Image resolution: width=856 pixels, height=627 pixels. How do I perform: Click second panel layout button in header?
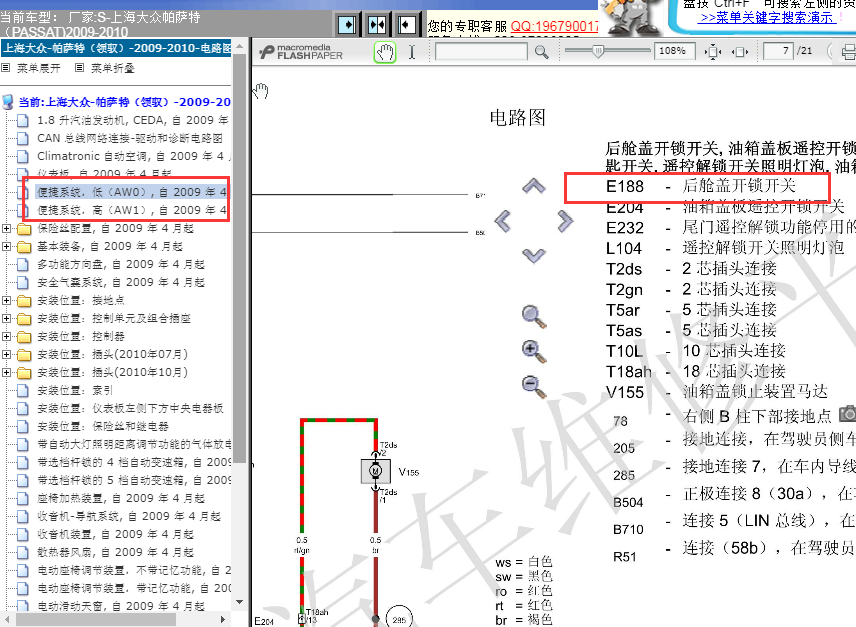(377, 25)
